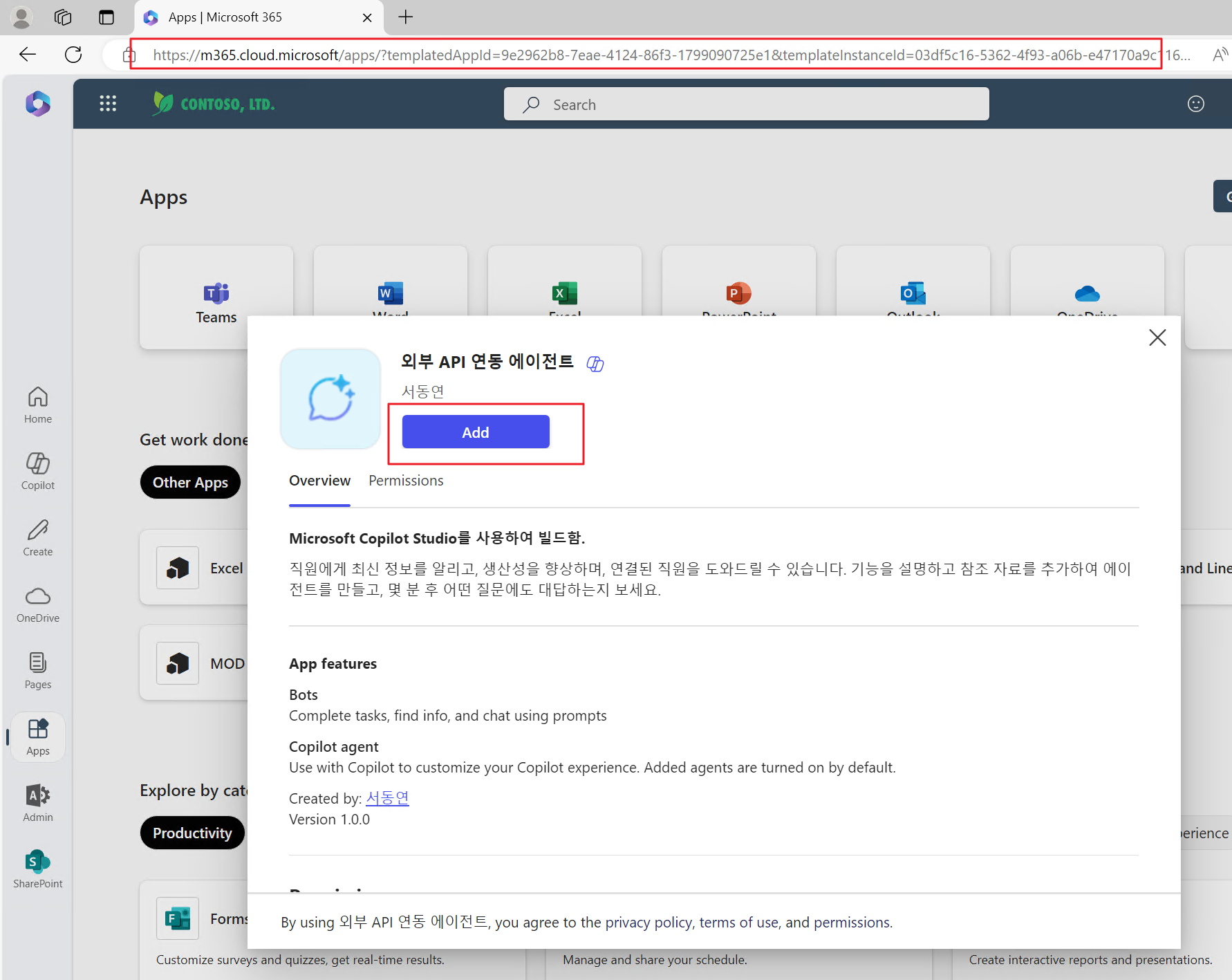Click the Add button for the agent
This screenshot has width=1232, height=980.
click(x=476, y=432)
